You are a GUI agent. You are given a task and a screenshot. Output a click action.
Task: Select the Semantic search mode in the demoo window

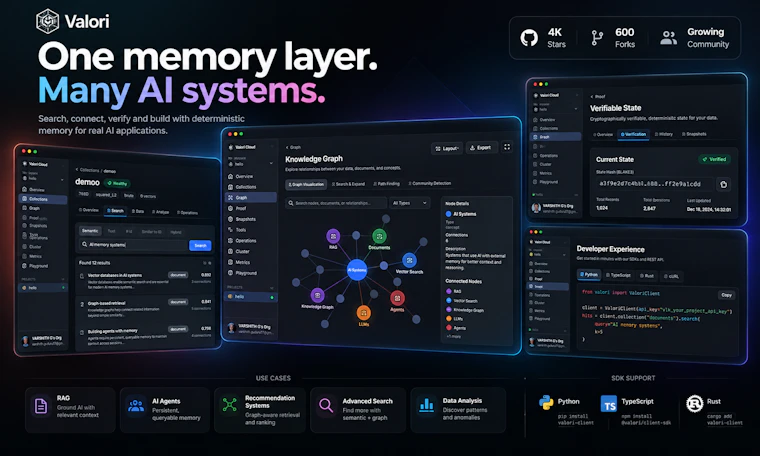pyautogui.click(x=90, y=231)
